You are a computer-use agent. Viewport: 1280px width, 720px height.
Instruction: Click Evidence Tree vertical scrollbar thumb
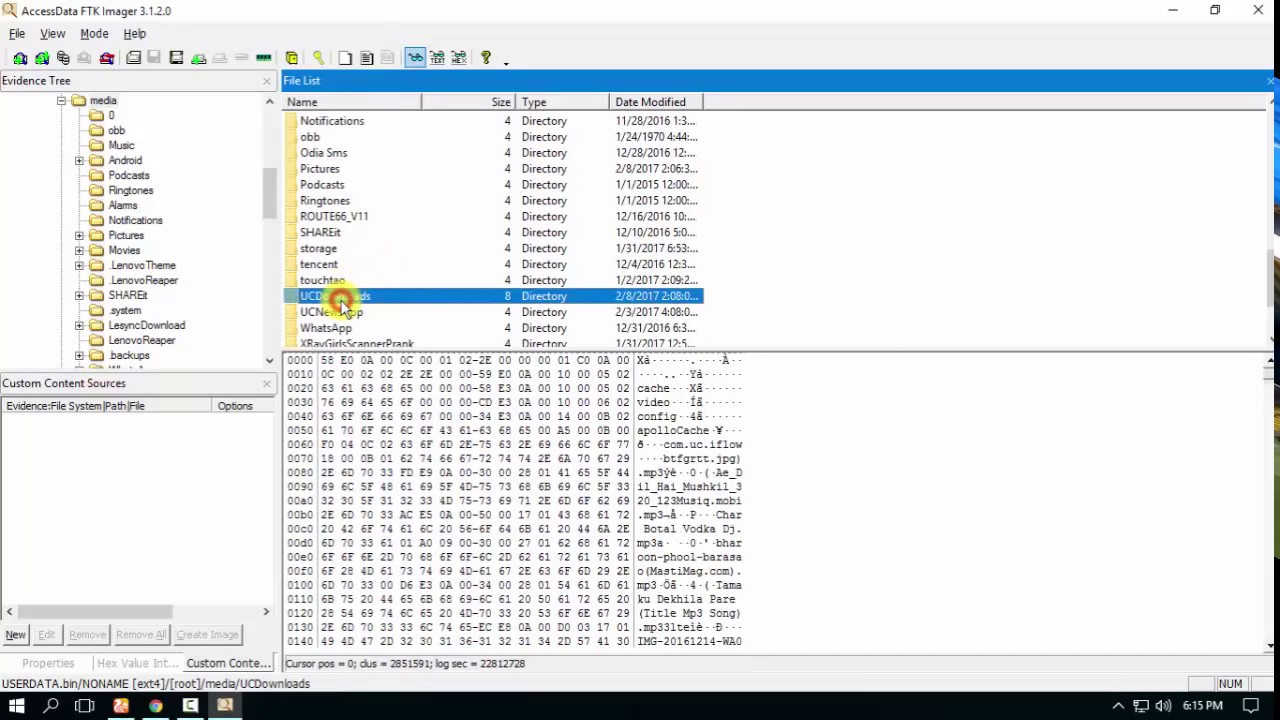pyautogui.click(x=269, y=193)
